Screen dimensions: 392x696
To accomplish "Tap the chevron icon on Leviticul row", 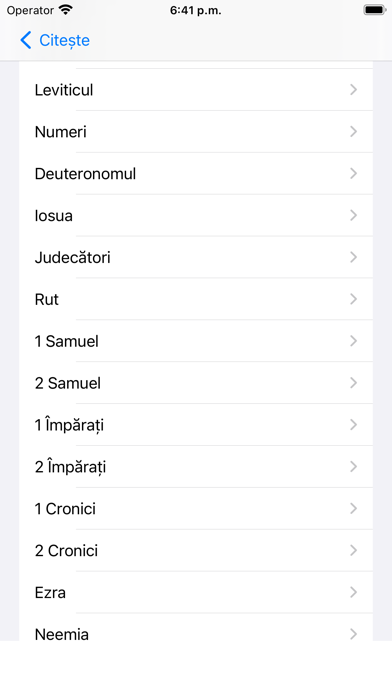I will click(353, 90).
